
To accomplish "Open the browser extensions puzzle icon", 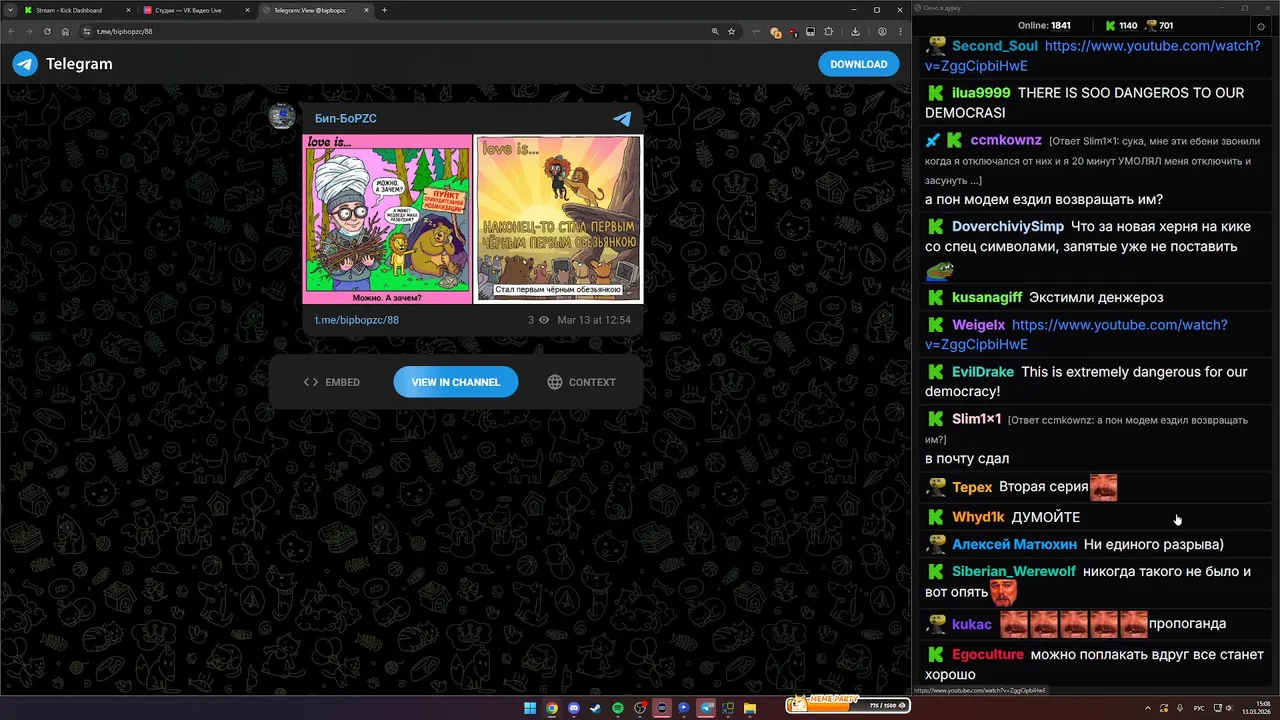I will point(828,32).
